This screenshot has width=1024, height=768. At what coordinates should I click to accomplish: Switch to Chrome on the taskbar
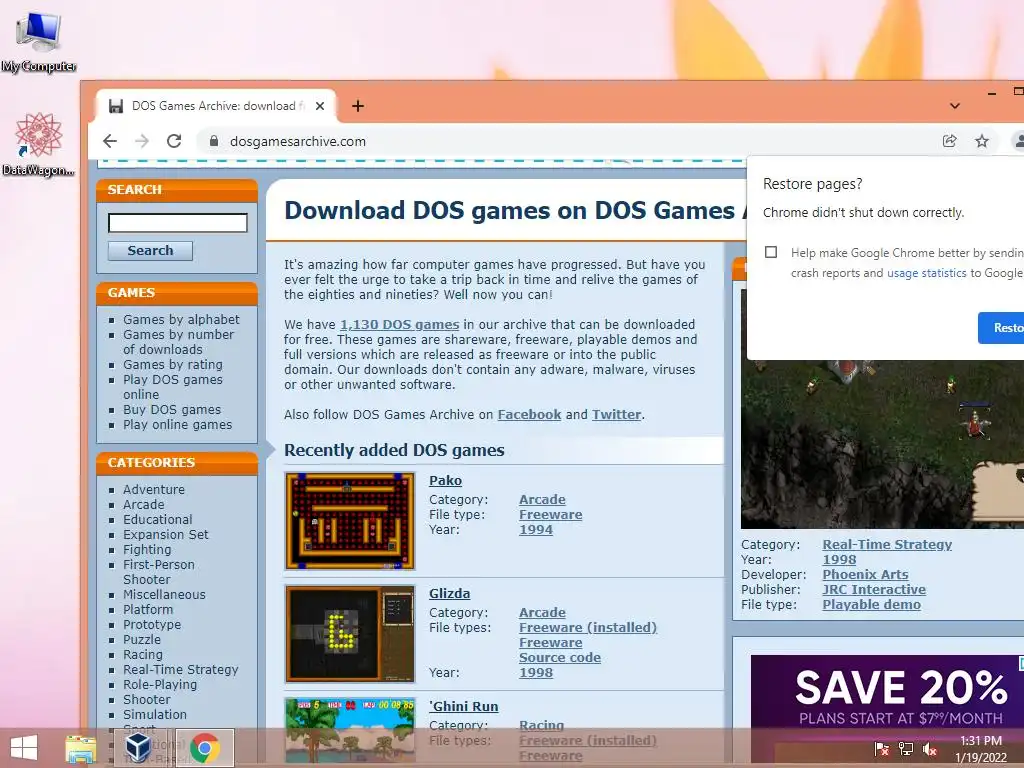pyautogui.click(x=204, y=748)
